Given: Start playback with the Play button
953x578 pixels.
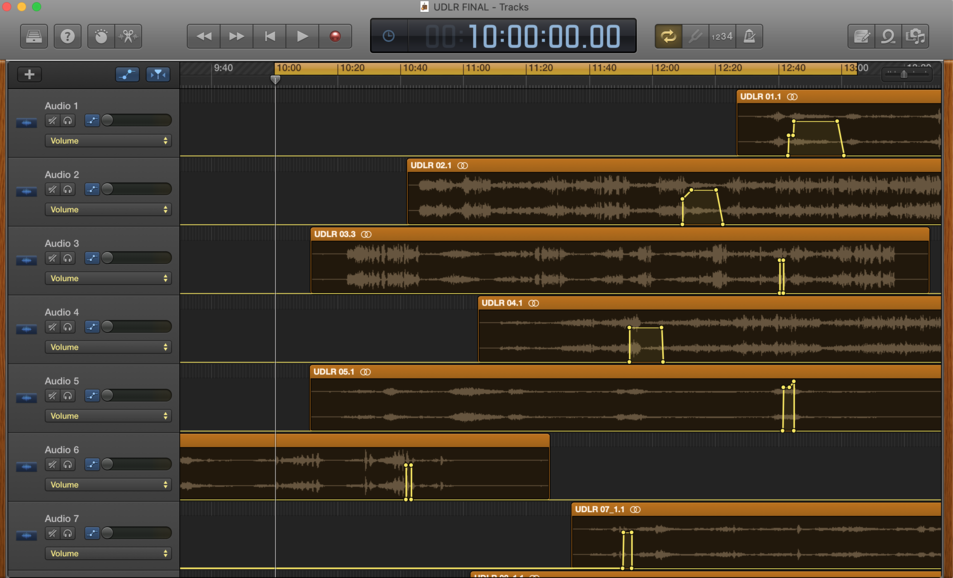Looking at the screenshot, I should coord(302,36).
